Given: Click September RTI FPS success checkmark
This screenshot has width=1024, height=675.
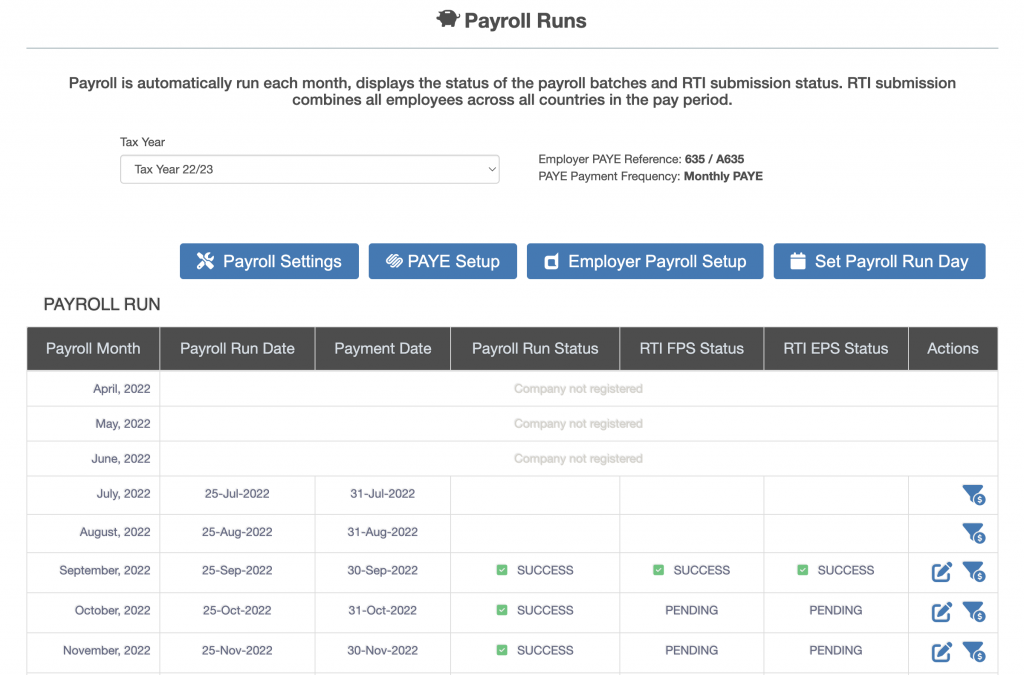Looking at the screenshot, I should point(658,570).
